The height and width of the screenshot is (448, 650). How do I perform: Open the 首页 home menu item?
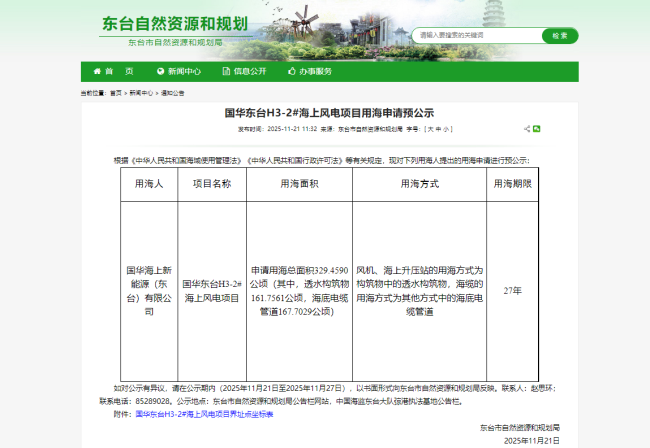coord(113,71)
